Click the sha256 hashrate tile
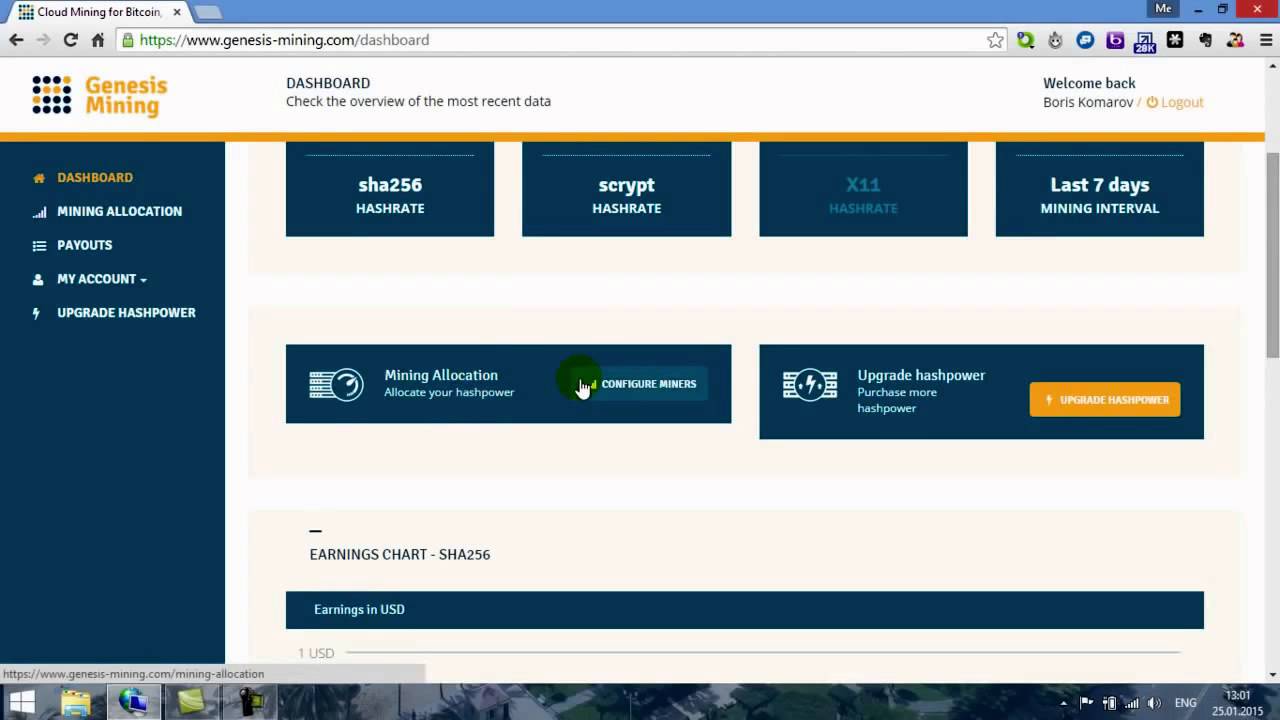 [390, 189]
